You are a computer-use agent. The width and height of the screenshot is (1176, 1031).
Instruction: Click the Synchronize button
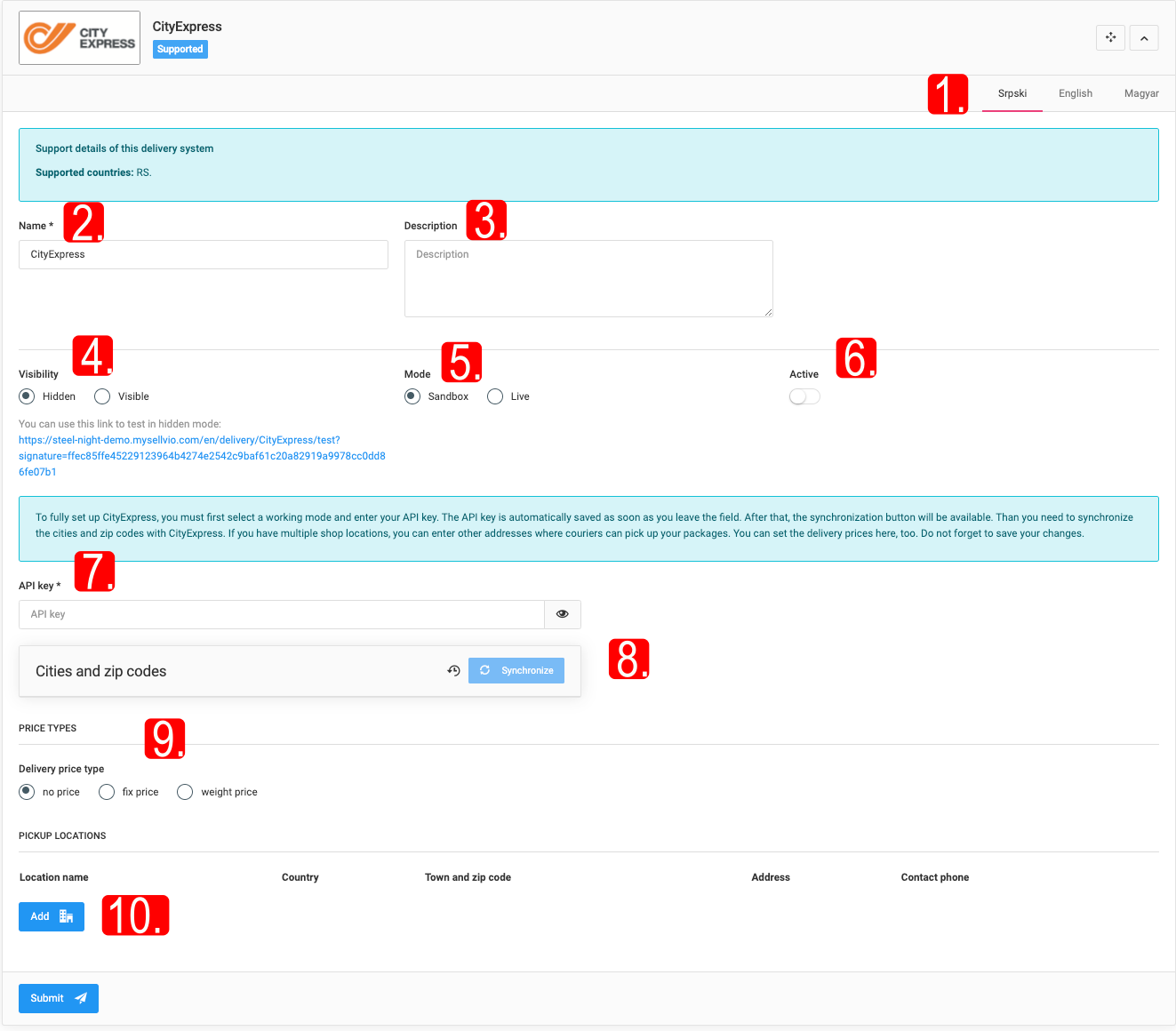(x=516, y=671)
